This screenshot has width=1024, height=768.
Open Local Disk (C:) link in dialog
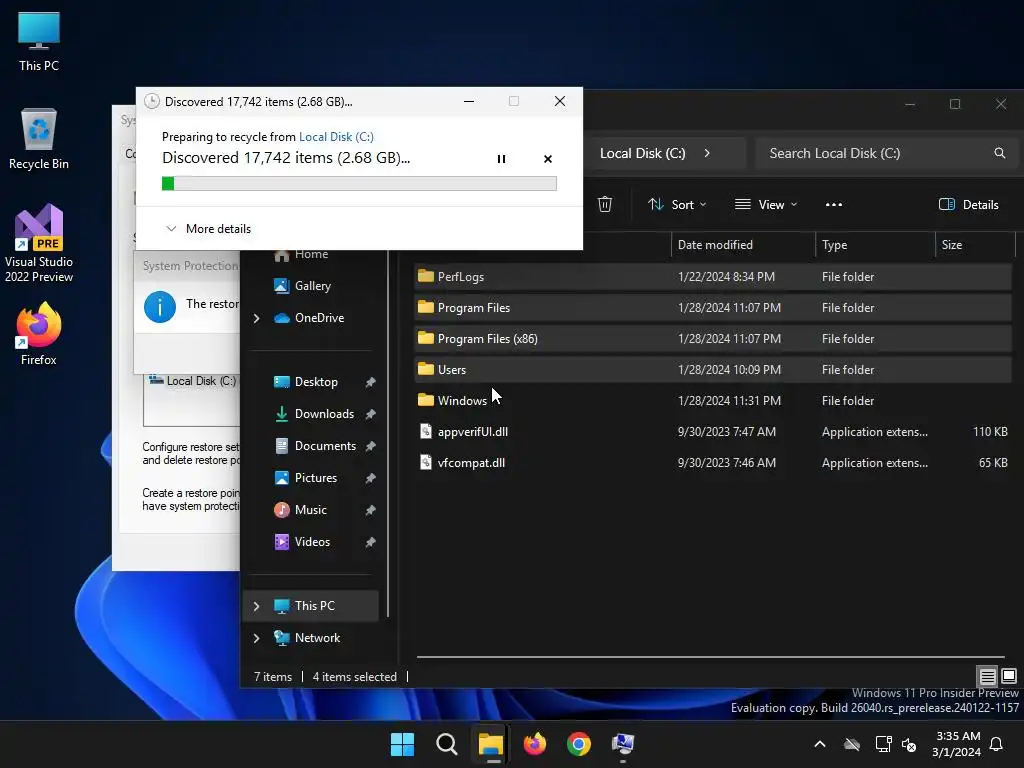(336, 136)
